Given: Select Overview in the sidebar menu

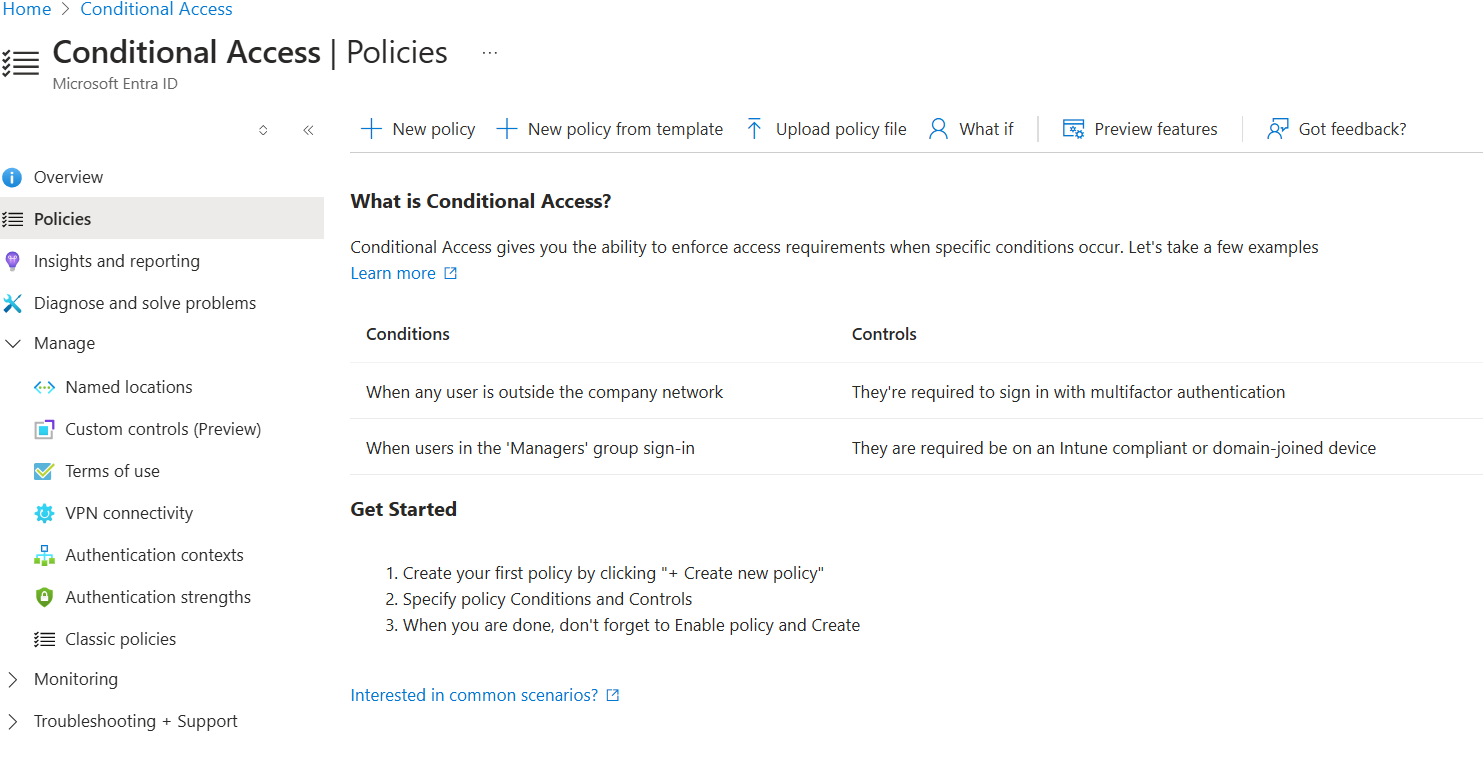Looking at the screenshot, I should coord(68,177).
